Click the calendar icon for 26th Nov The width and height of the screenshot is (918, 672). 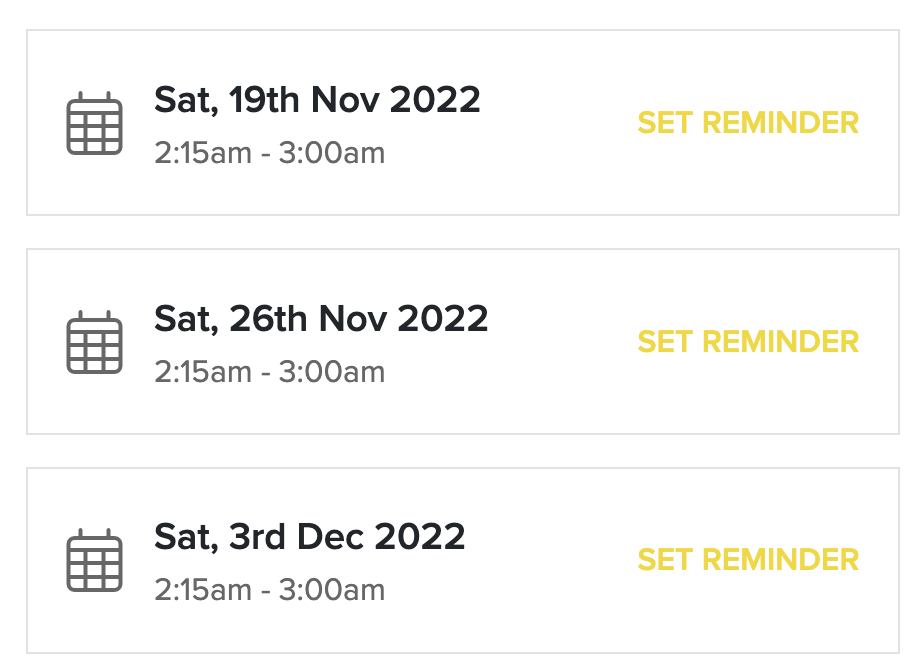[x=95, y=342]
